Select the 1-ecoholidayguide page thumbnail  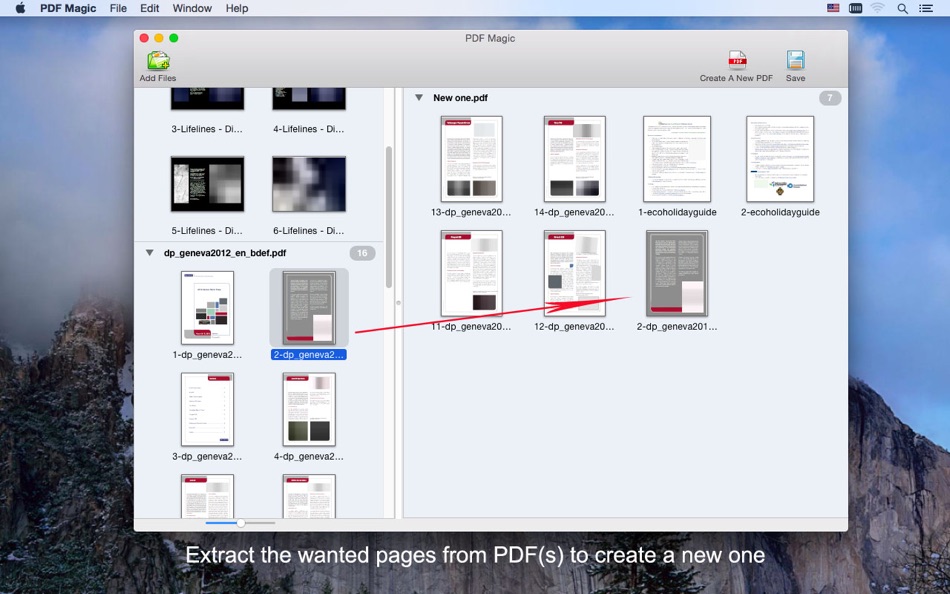click(677, 159)
